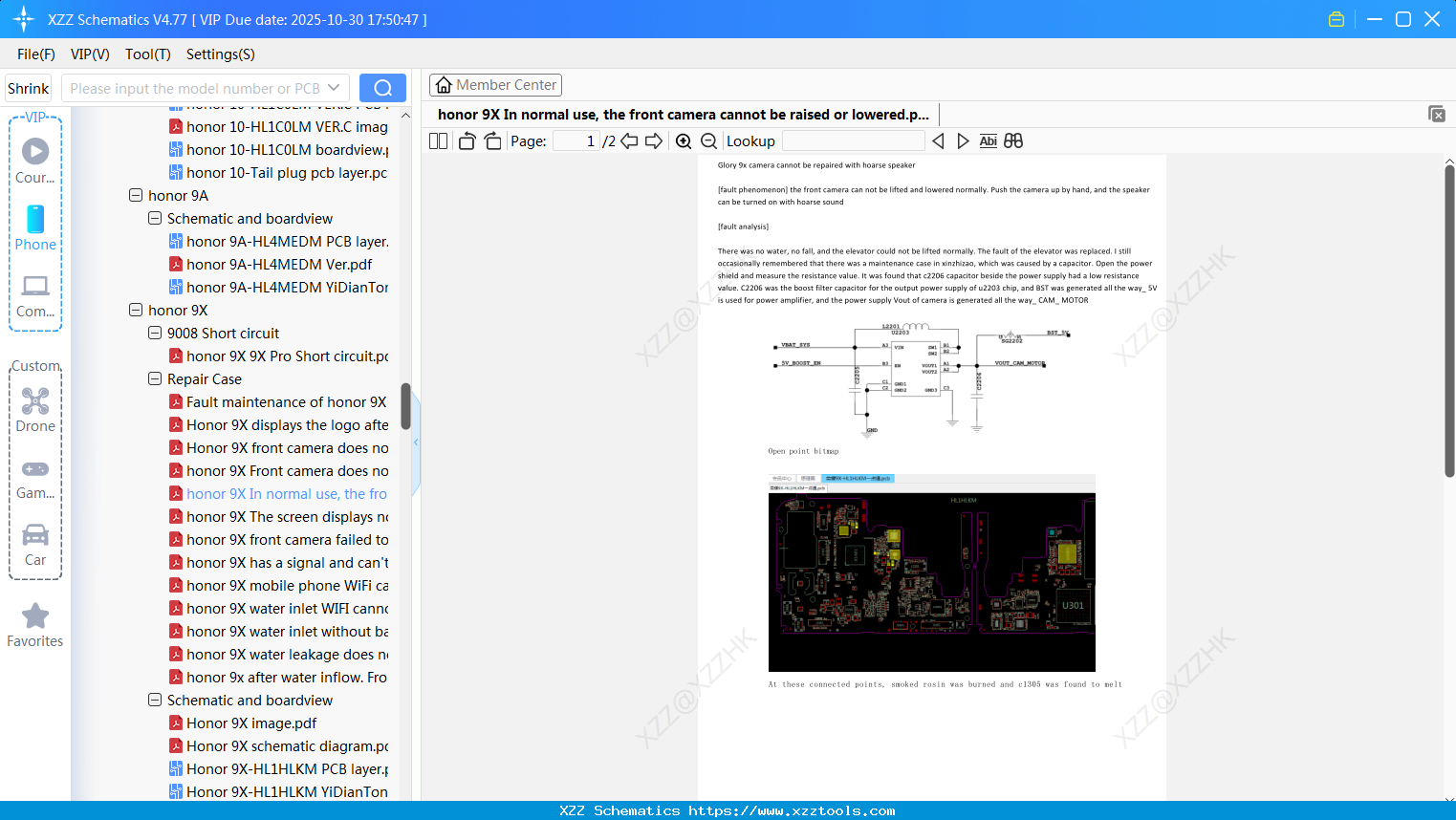The height and width of the screenshot is (820, 1456).
Task: Open Honor 9X schematic diagram file
Action: (x=278, y=745)
